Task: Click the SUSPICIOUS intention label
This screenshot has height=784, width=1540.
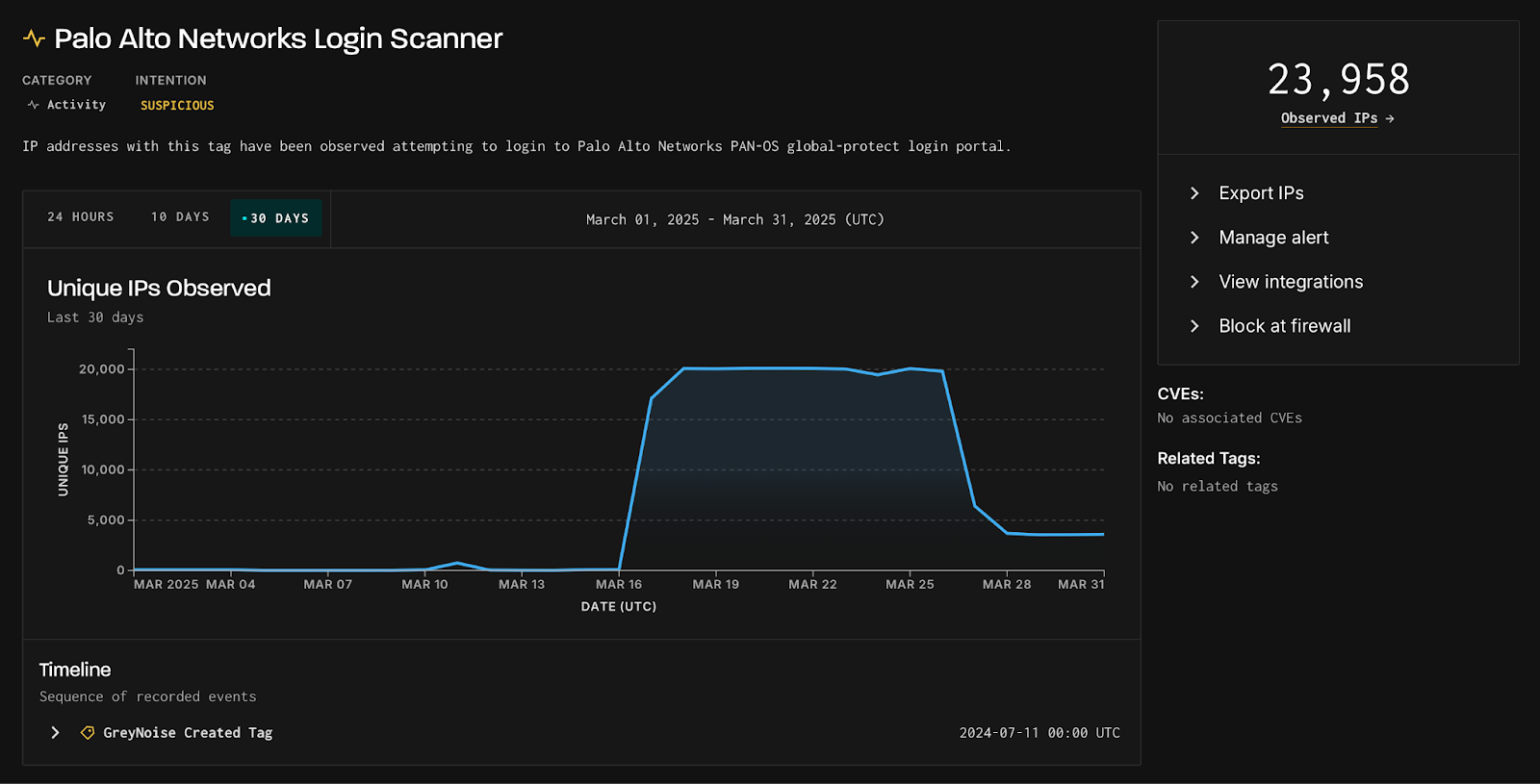Action: click(x=177, y=106)
